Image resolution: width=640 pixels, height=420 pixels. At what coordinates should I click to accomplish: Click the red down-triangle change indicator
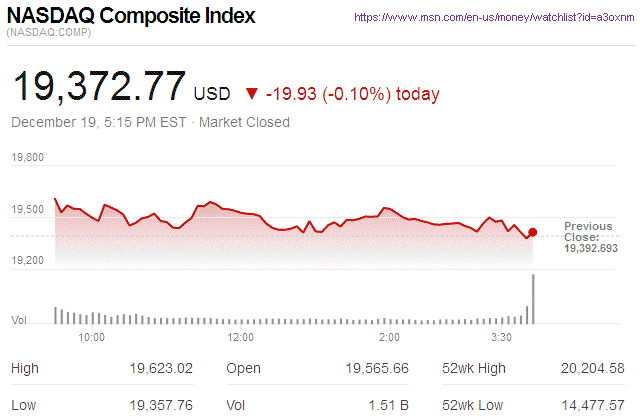coord(250,94)
